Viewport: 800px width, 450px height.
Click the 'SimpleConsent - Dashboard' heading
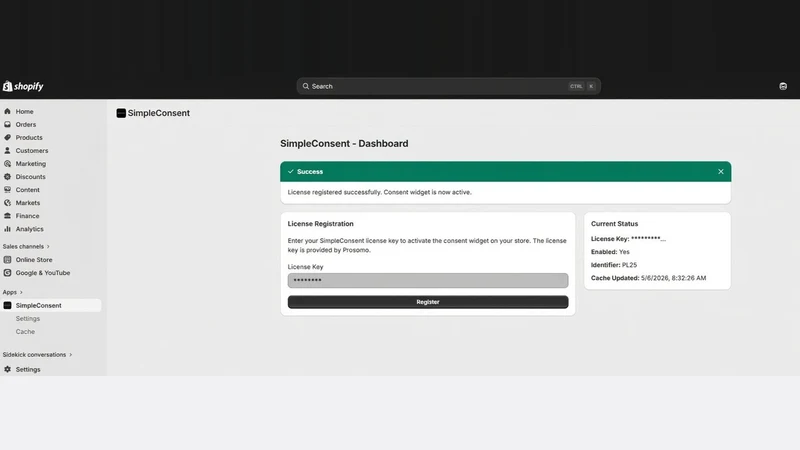tap(344, 143)
